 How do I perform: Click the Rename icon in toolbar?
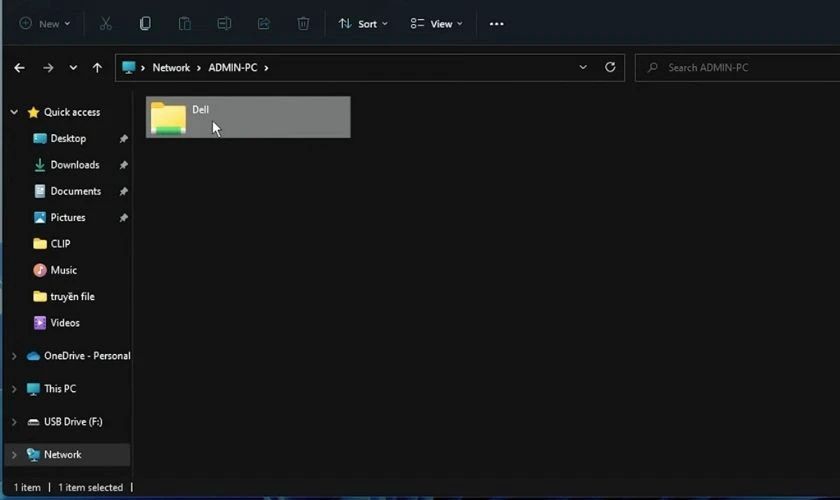coord(224,23)
